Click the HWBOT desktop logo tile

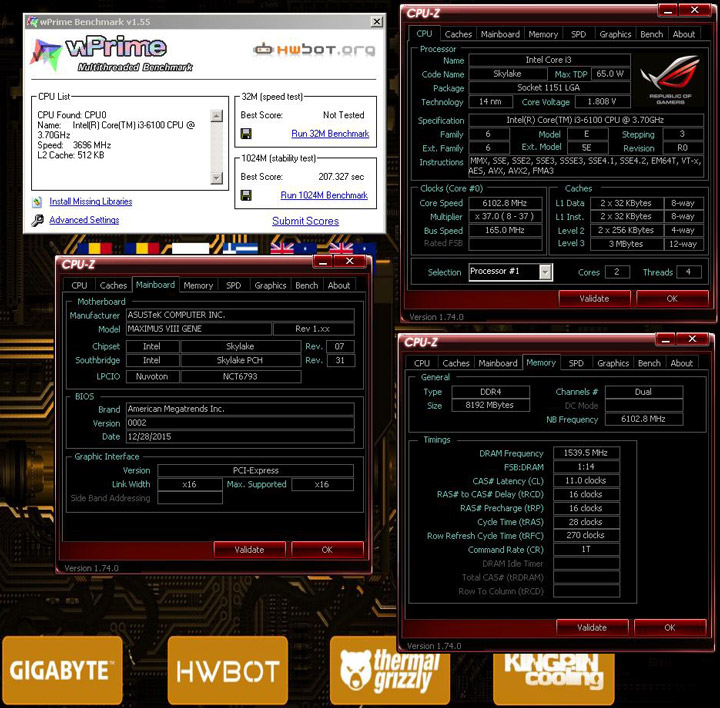tap(228, 670)
